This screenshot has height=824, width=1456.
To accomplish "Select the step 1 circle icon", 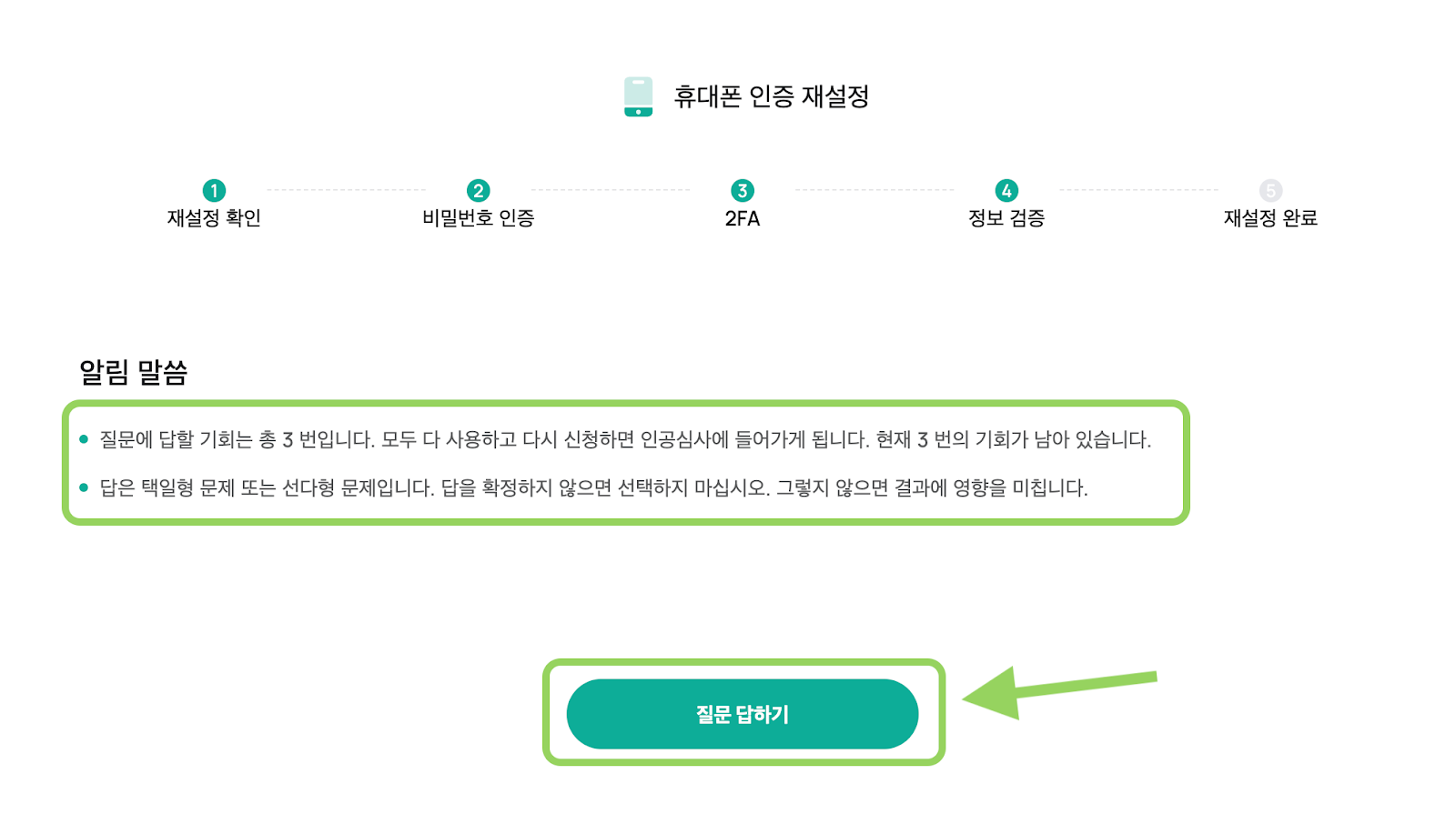I will 214,190.
